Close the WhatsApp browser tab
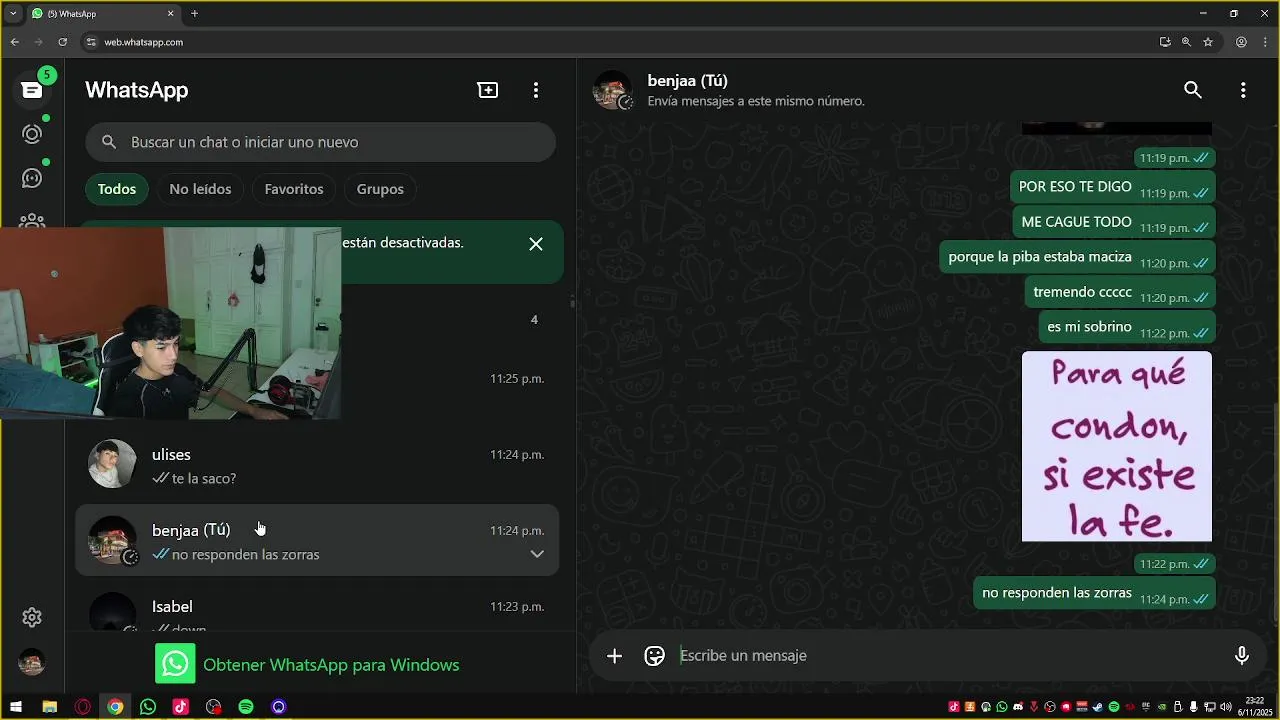The width and height of the screenshot is (1280, 720). tap(170, 14)
